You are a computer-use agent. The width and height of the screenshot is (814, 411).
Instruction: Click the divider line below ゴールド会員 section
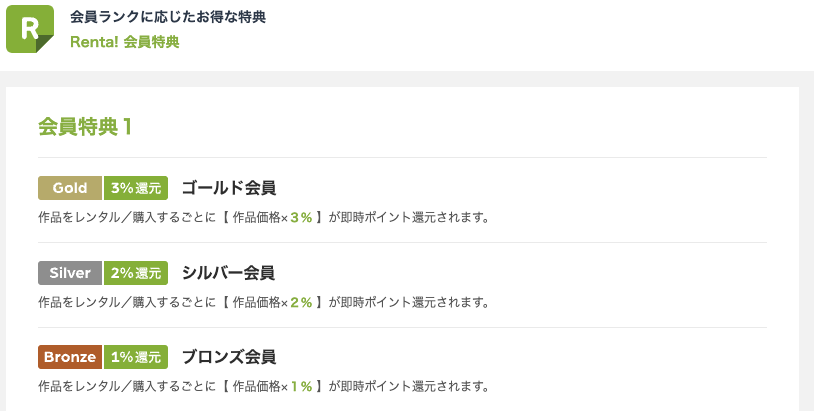click(x=402, y=242)
